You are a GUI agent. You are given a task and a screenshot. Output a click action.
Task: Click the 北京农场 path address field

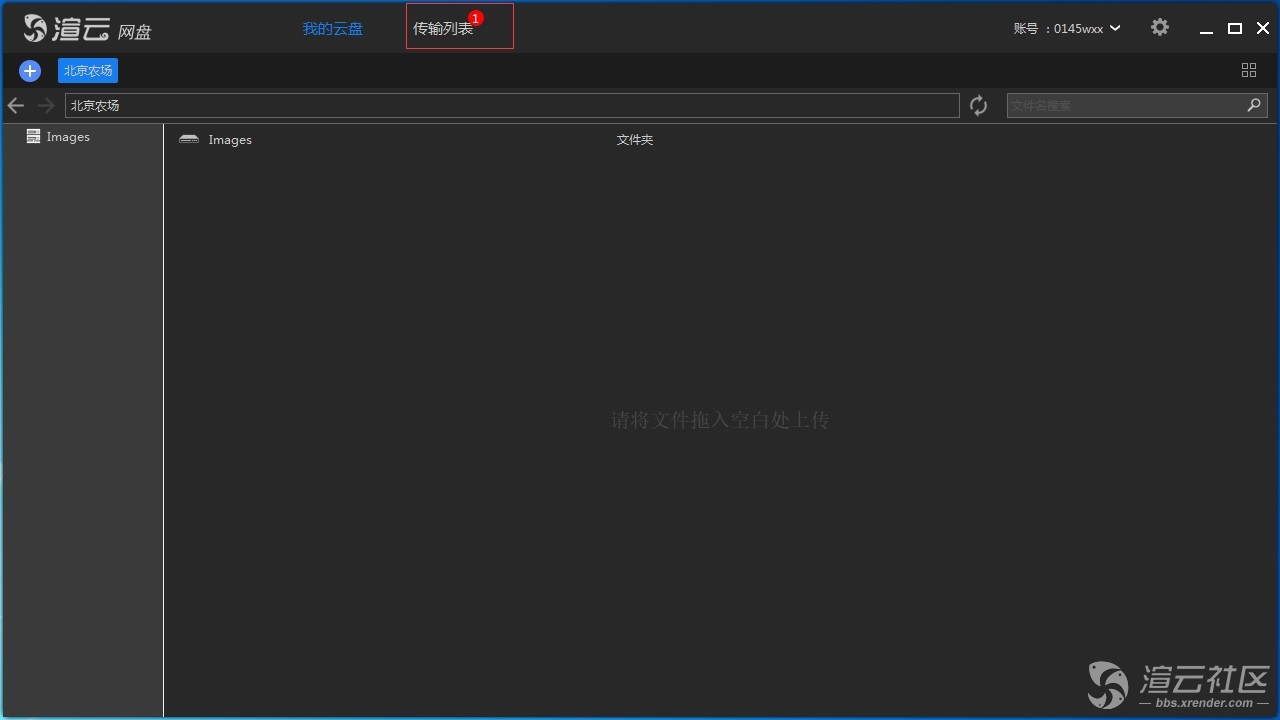coord(512,105)
